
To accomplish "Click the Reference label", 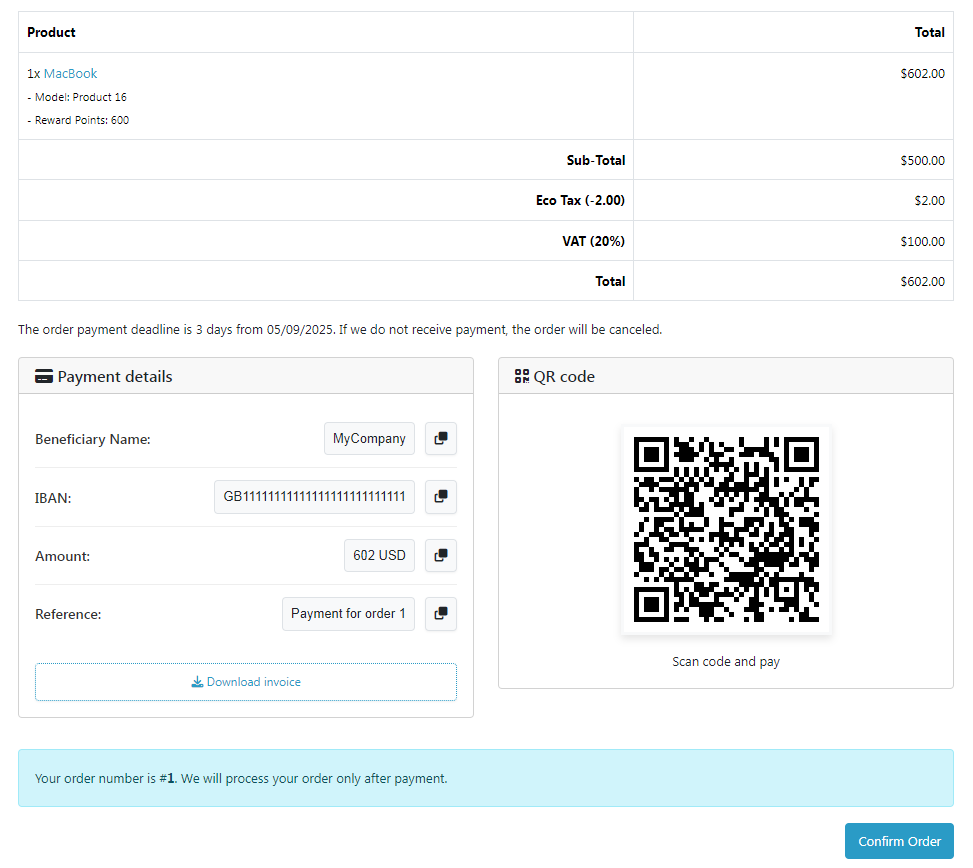I will pyautogui.click(x=68, y=614).
